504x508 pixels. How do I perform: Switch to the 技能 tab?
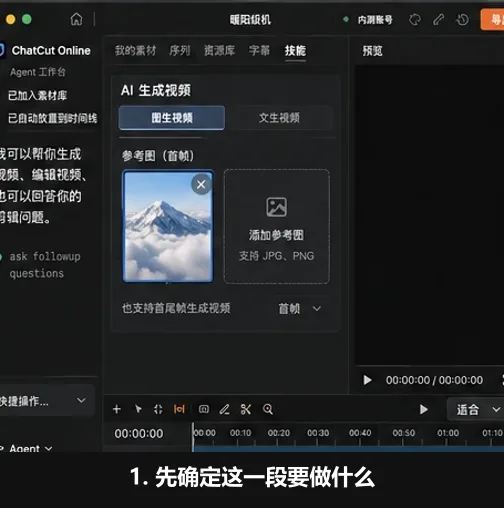tap(295, 51)
